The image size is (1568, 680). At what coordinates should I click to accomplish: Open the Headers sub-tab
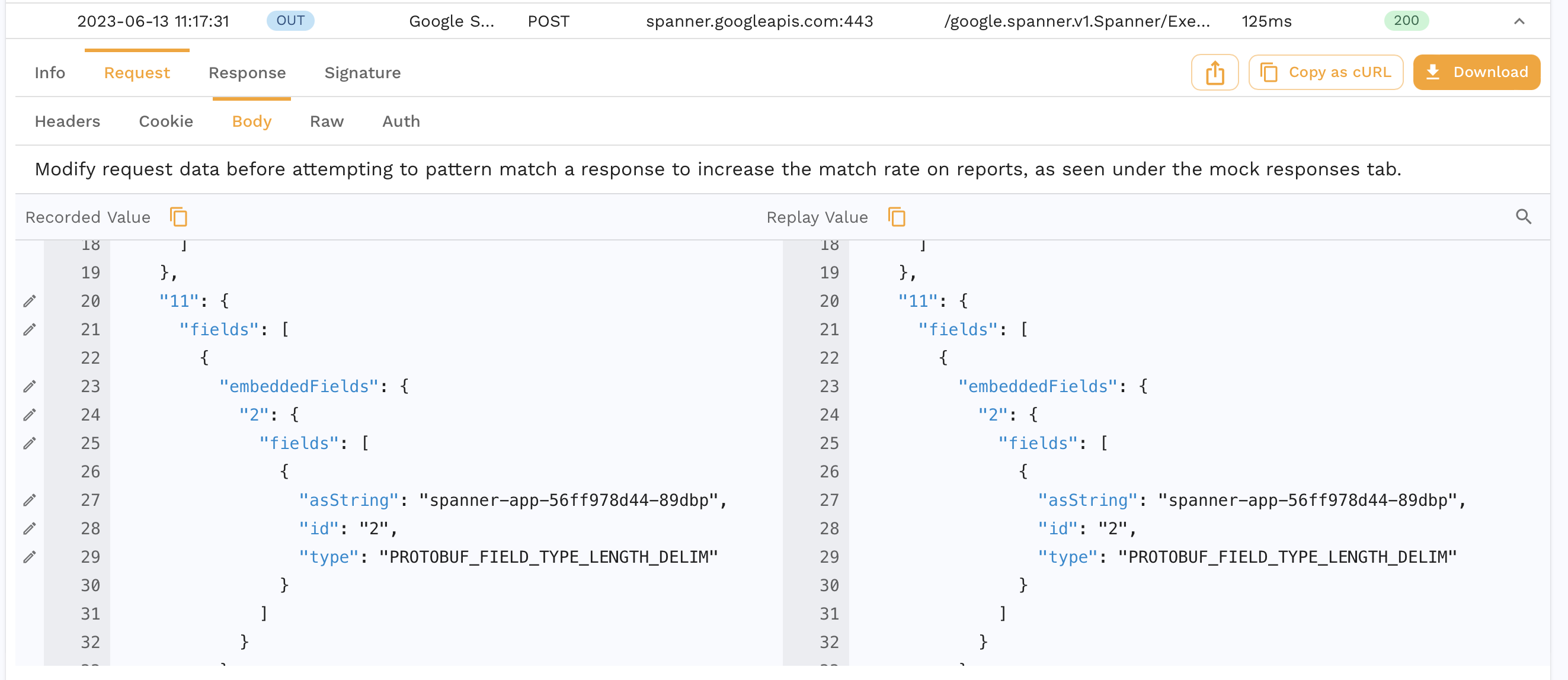68,121
